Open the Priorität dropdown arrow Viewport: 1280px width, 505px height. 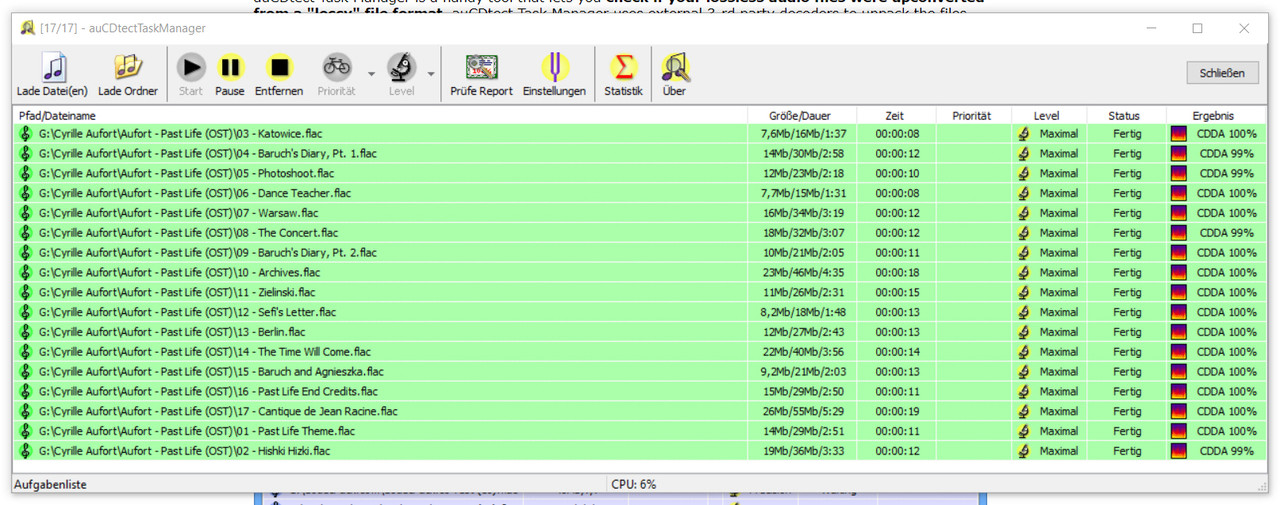tap(371, 74)
